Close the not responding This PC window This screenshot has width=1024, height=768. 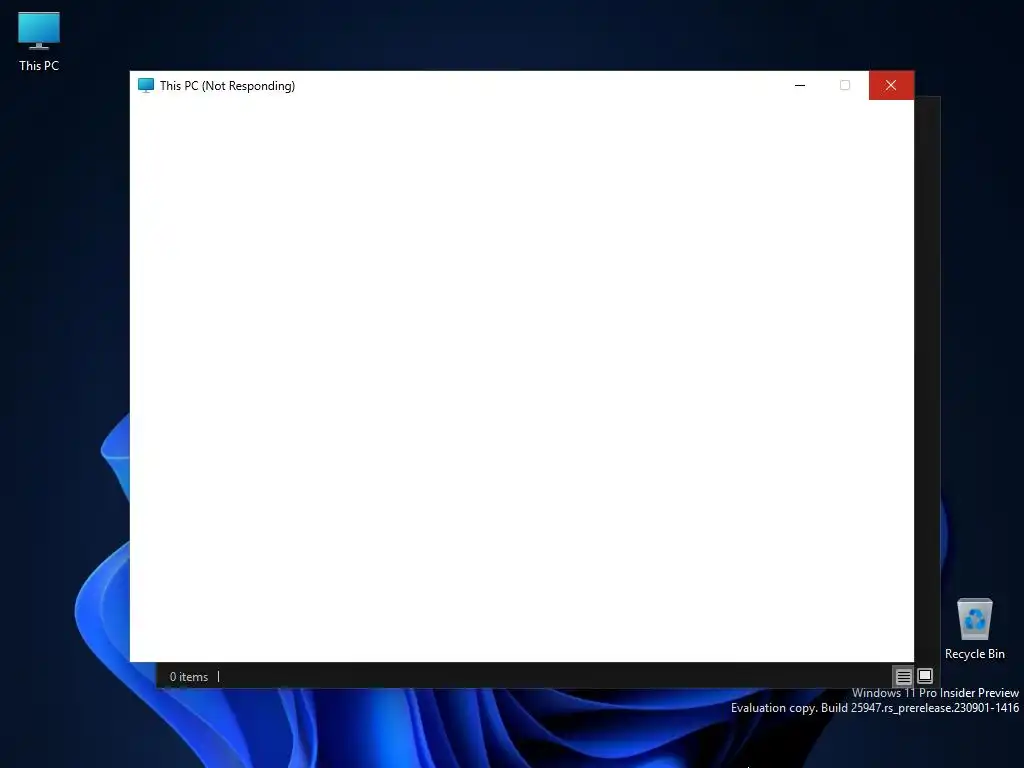(x=891, y=86)
